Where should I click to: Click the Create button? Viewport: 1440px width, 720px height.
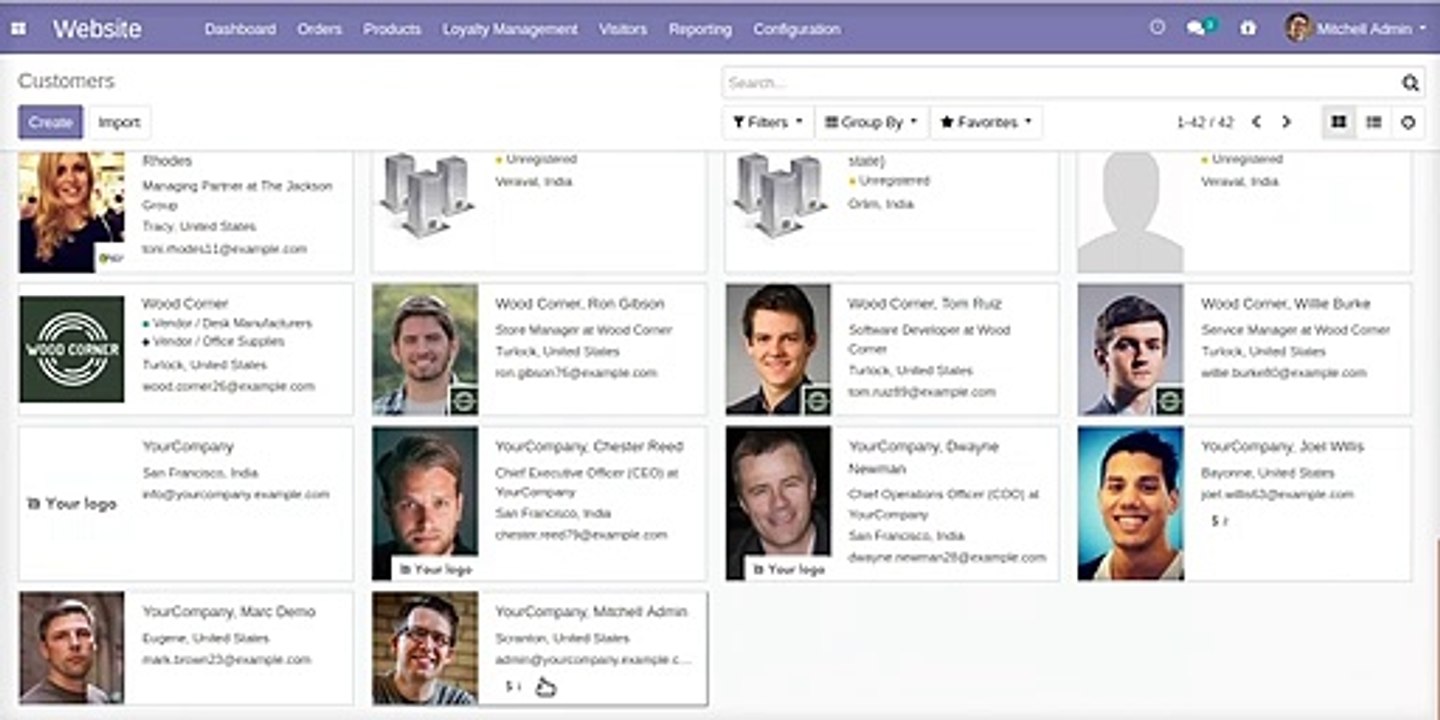point(50,122)
